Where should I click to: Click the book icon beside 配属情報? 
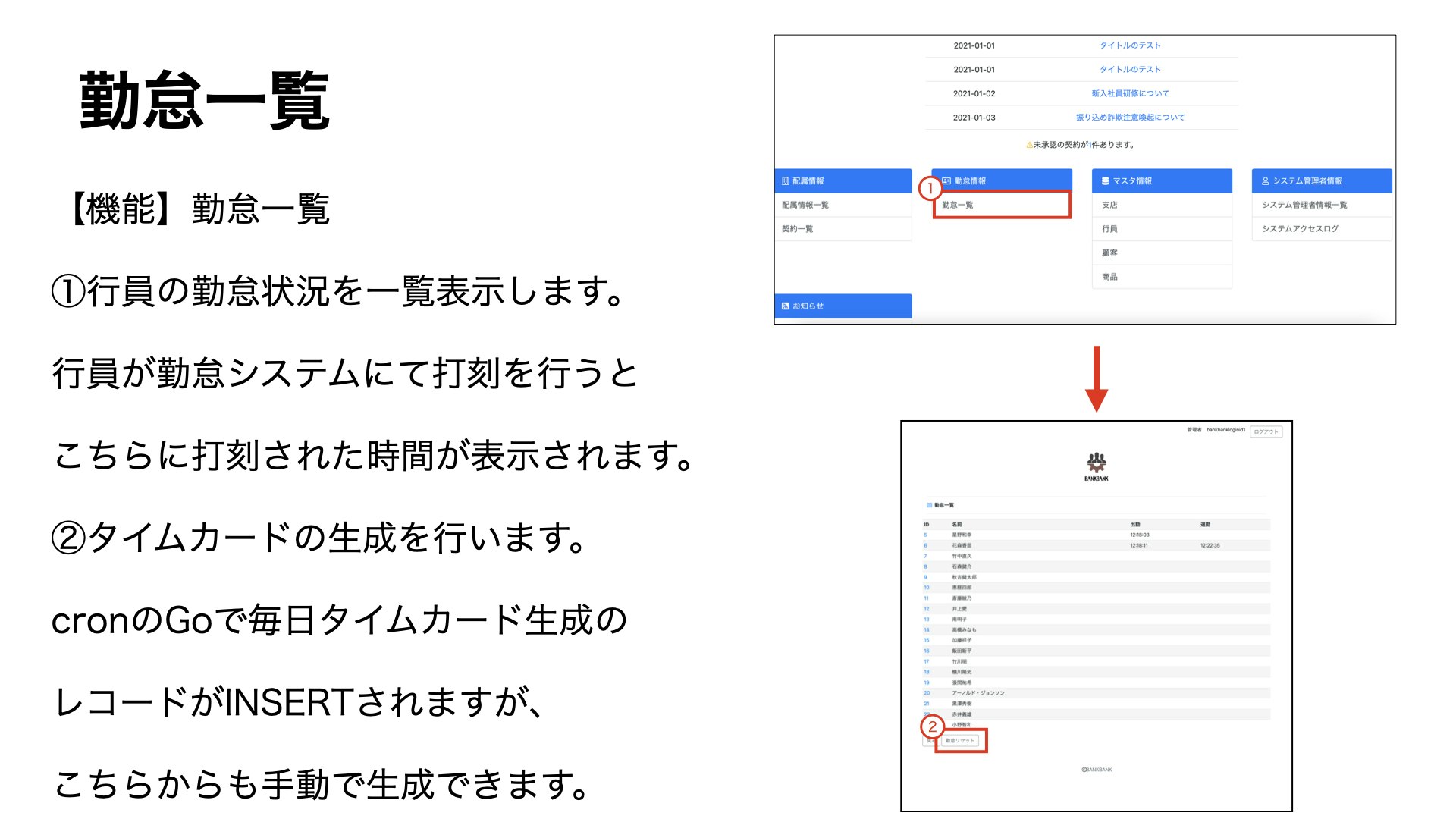coord(784,181)
